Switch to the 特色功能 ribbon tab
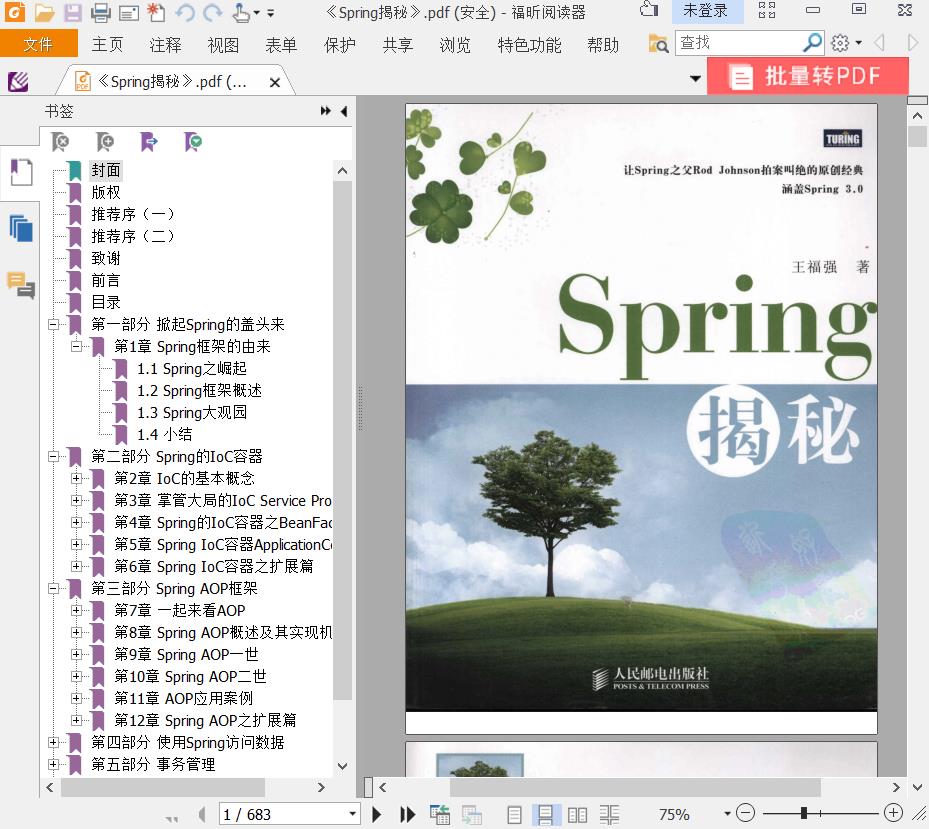The height and width of the screenshot is (829, 929). point(530,44)
